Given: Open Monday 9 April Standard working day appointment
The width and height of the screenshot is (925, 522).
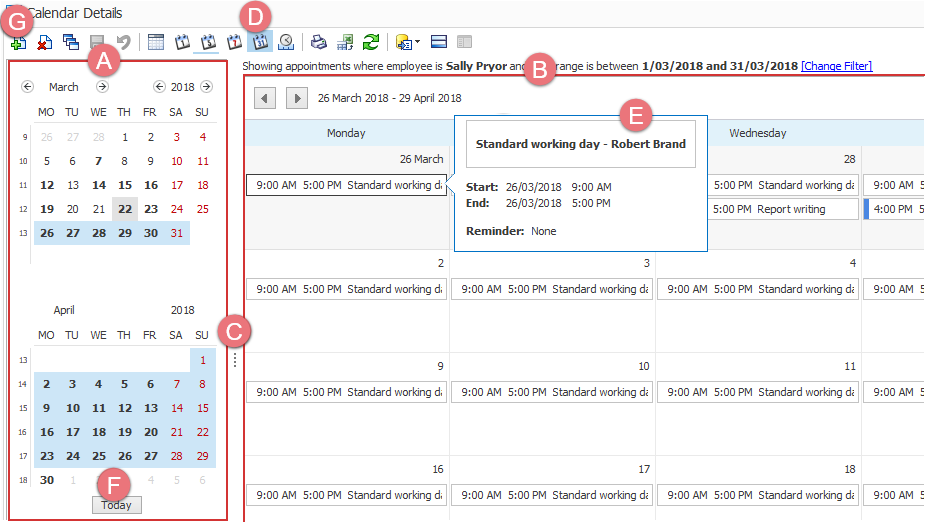Looking at the screenshot, I should pos(346,392).
